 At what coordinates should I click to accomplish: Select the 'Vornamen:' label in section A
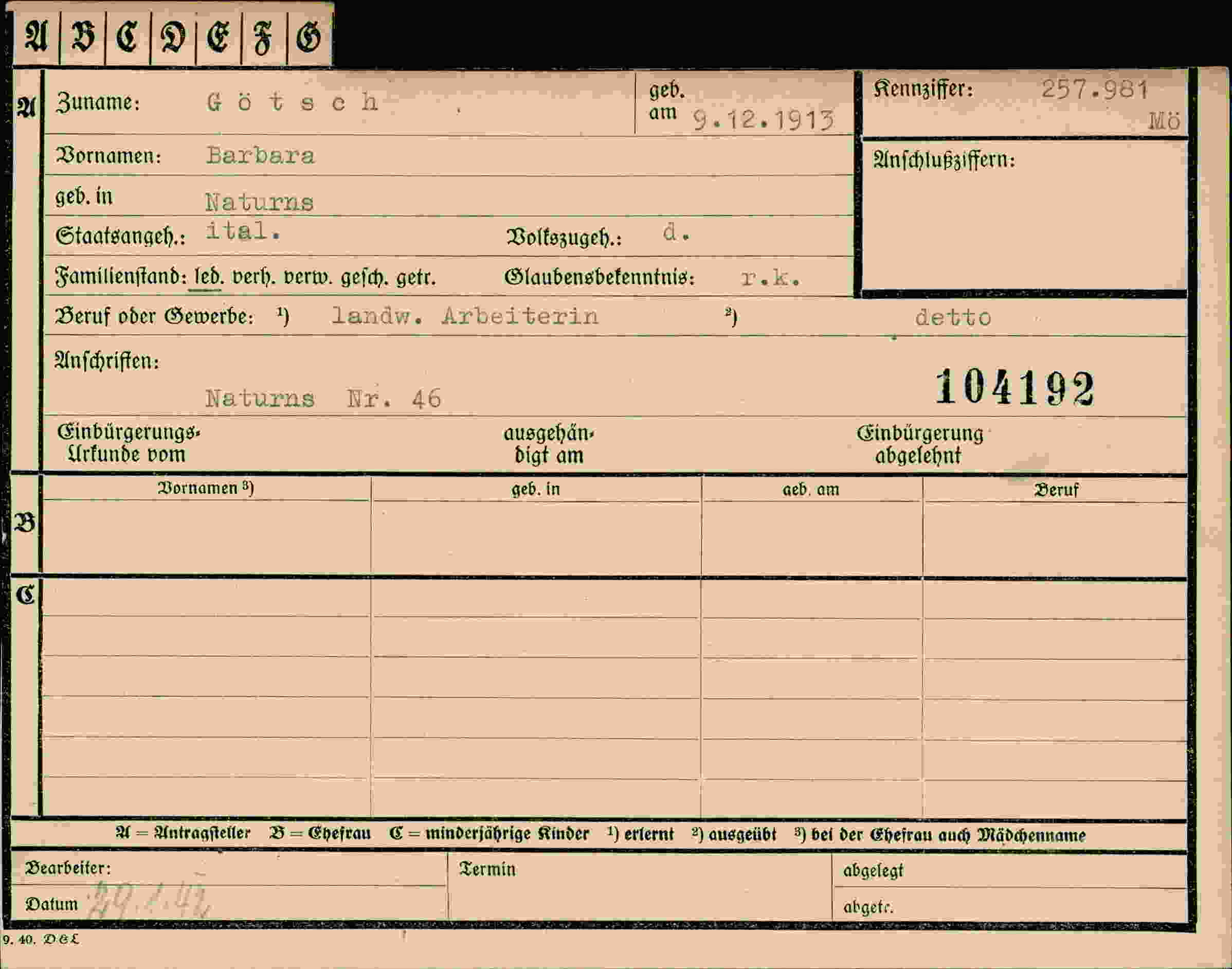[x=108, y=155]
